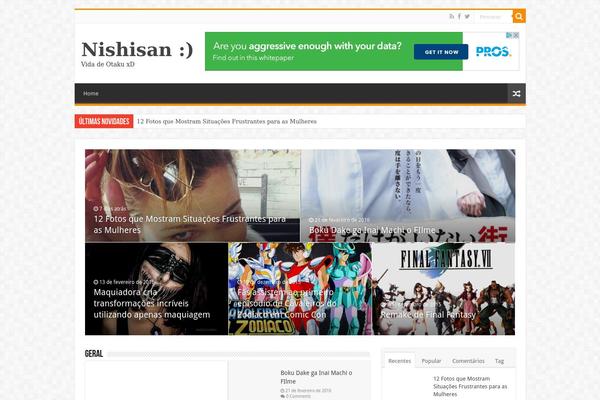Open the Nishisan :) site logo
Image resolution: width=600 pixels, height=400 pixels.
pyautogui.click(x=137, y=49)
